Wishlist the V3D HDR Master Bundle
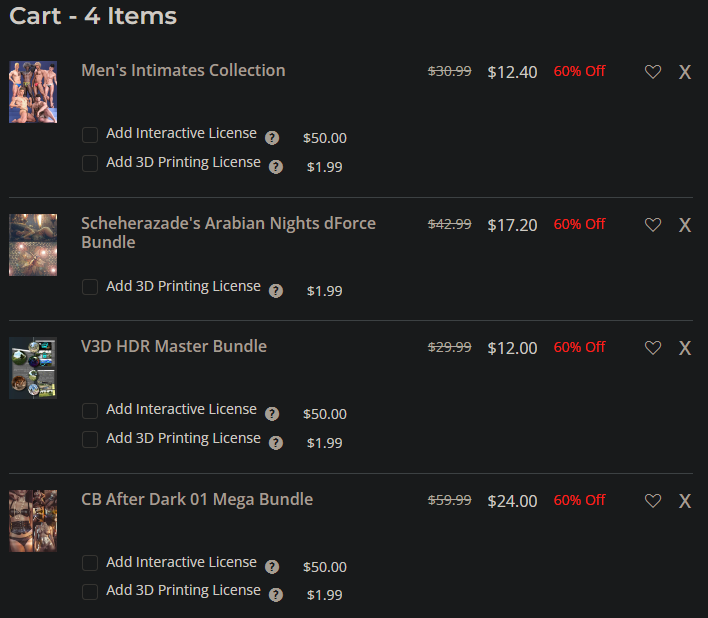Screen dimensions: 708x618 tap(653, 348)
